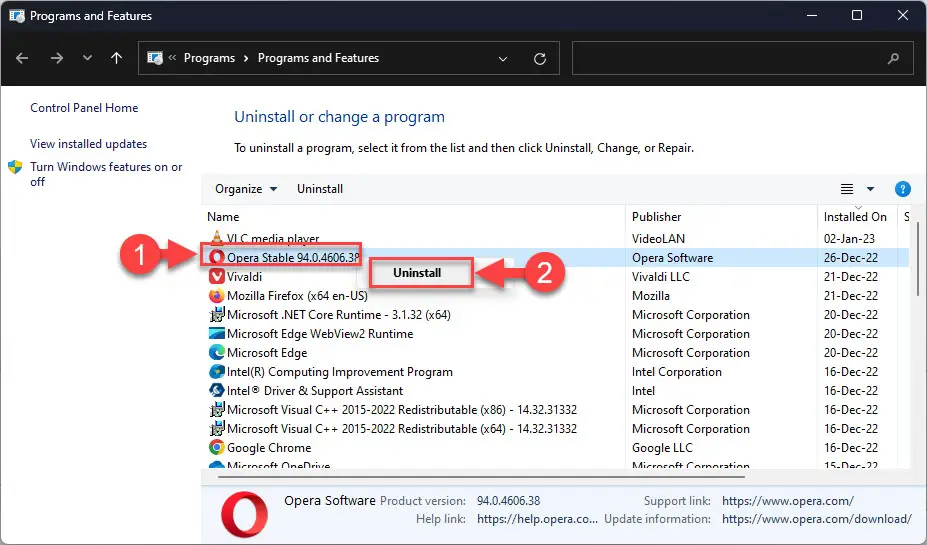
Task: Click the VideoLAN publisher cell
Action: [658, 239]
